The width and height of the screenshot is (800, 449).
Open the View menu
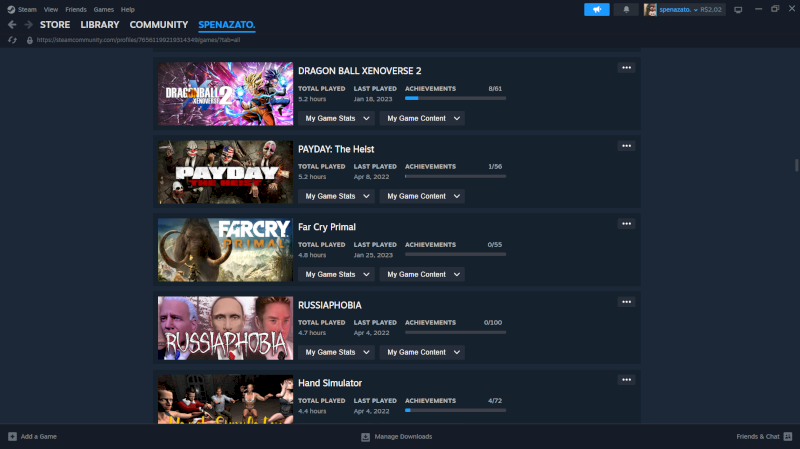tap(51, 9)
